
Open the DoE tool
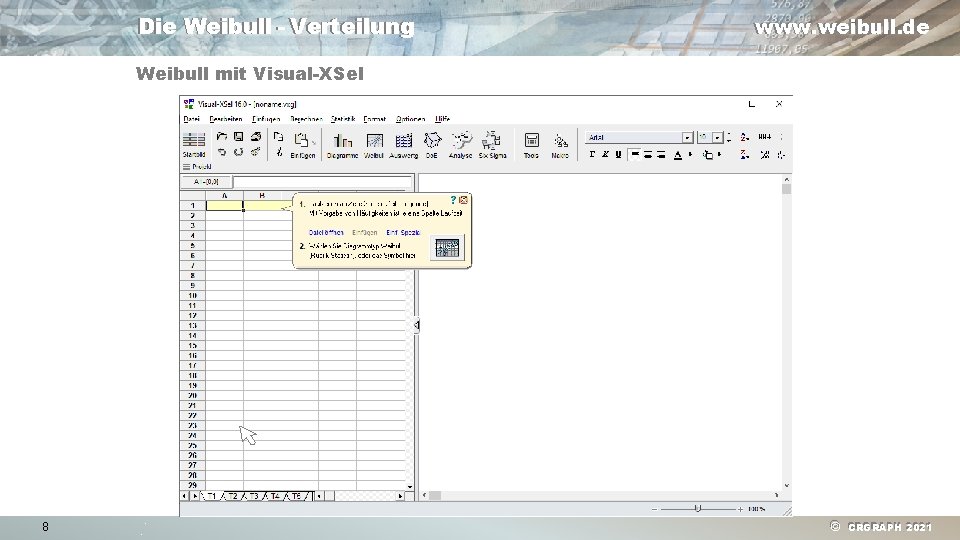(432, 145)
